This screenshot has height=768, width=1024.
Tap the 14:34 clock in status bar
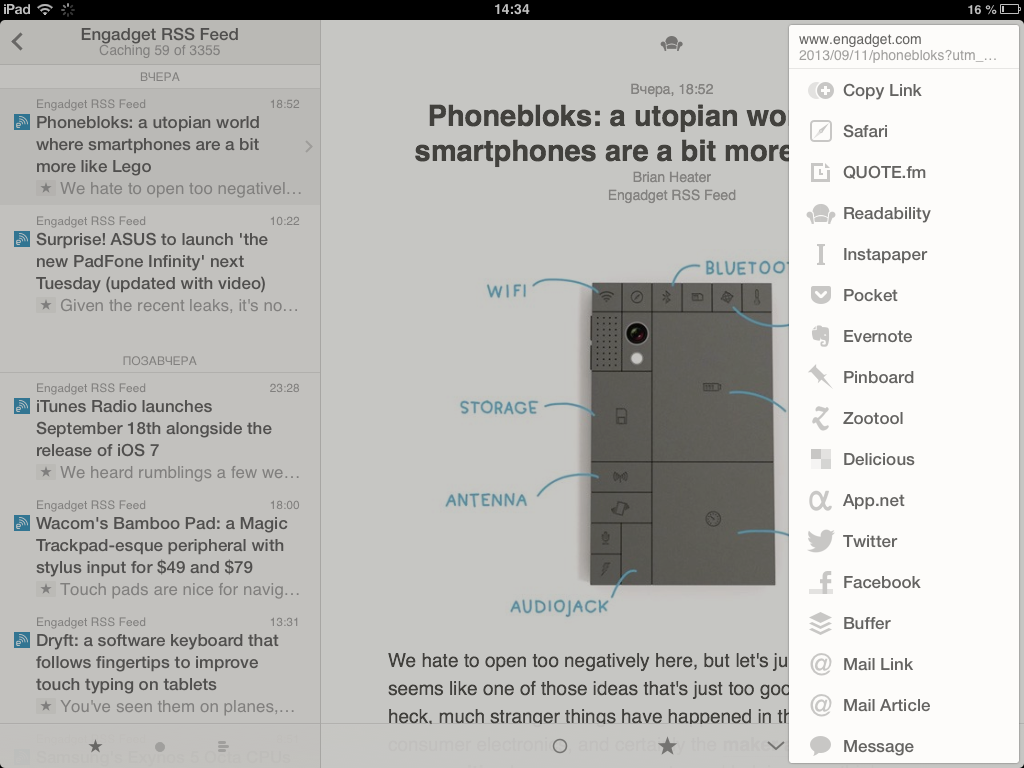point(511,9)
